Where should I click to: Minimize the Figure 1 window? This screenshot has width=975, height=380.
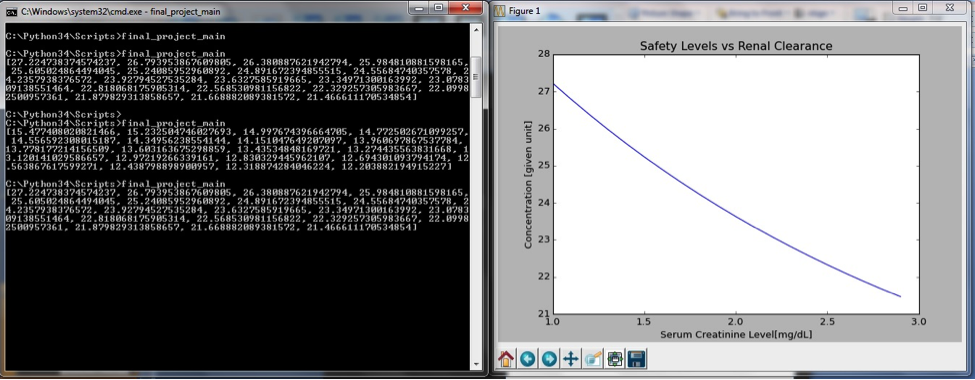903,7
